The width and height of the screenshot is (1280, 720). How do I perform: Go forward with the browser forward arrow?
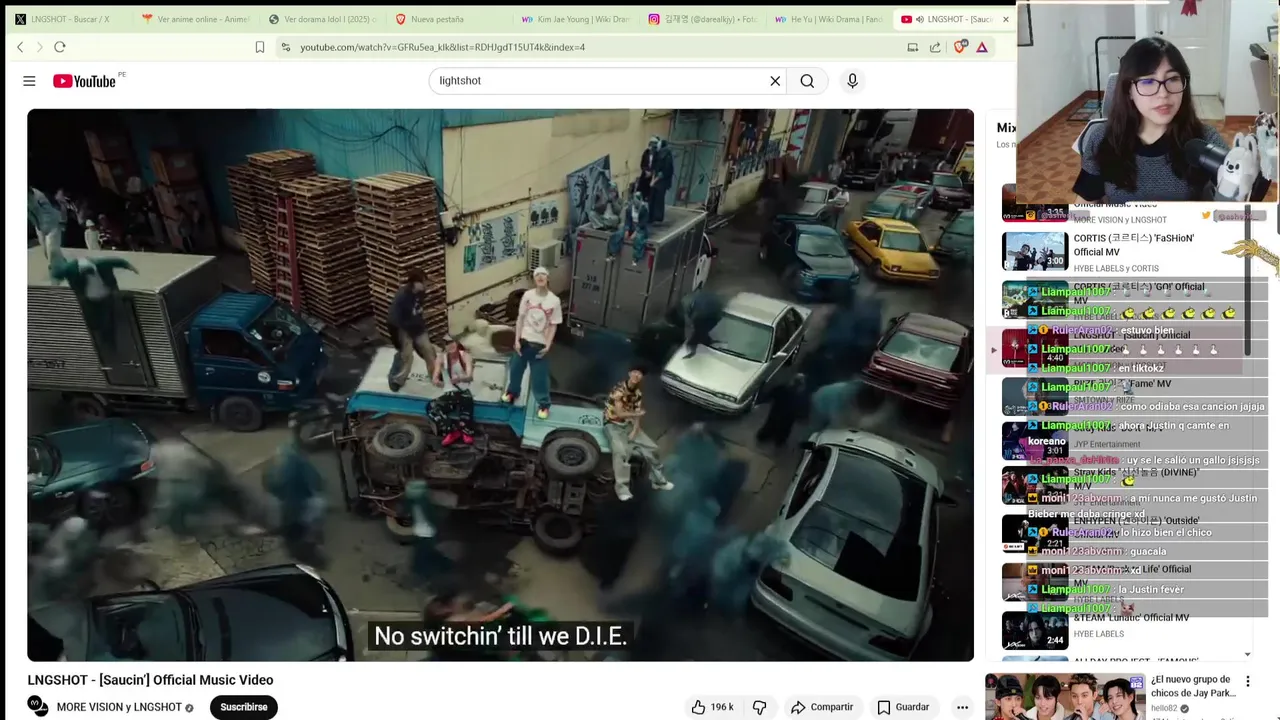(40, 47)
